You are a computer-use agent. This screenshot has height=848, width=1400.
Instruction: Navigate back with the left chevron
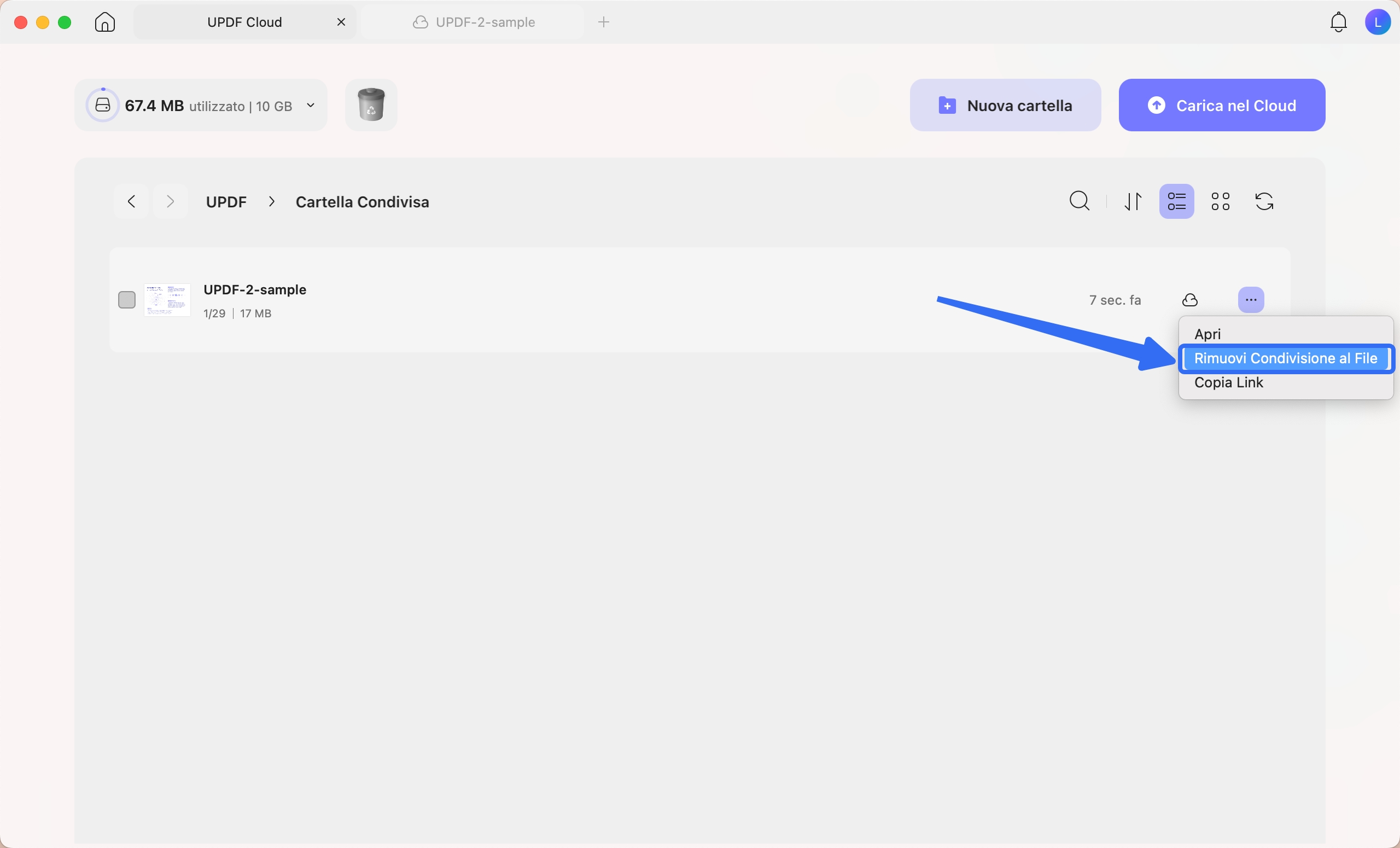pyautogui.click(x=131, y=201)
